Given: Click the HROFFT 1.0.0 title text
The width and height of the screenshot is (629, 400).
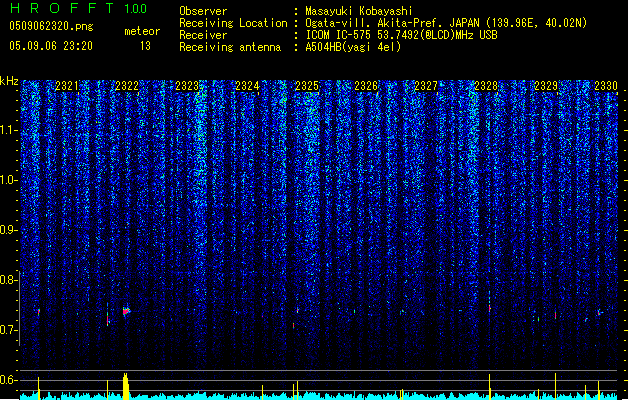Looking at the screenshot, I should coord(78,8).
